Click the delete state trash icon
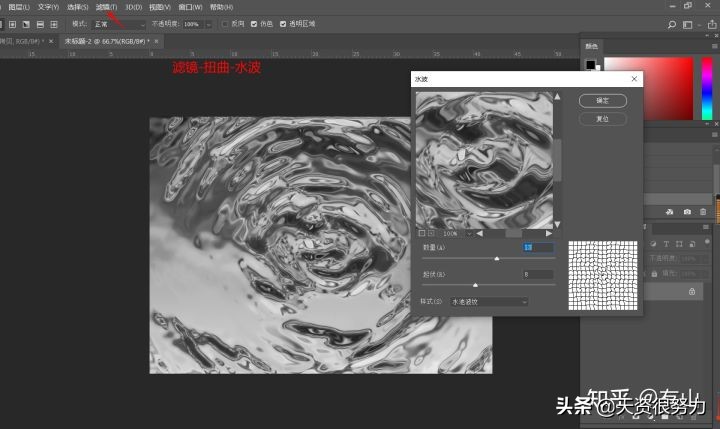Image resolution: width=720 pixels, height=429 pixels. (703, 212)
